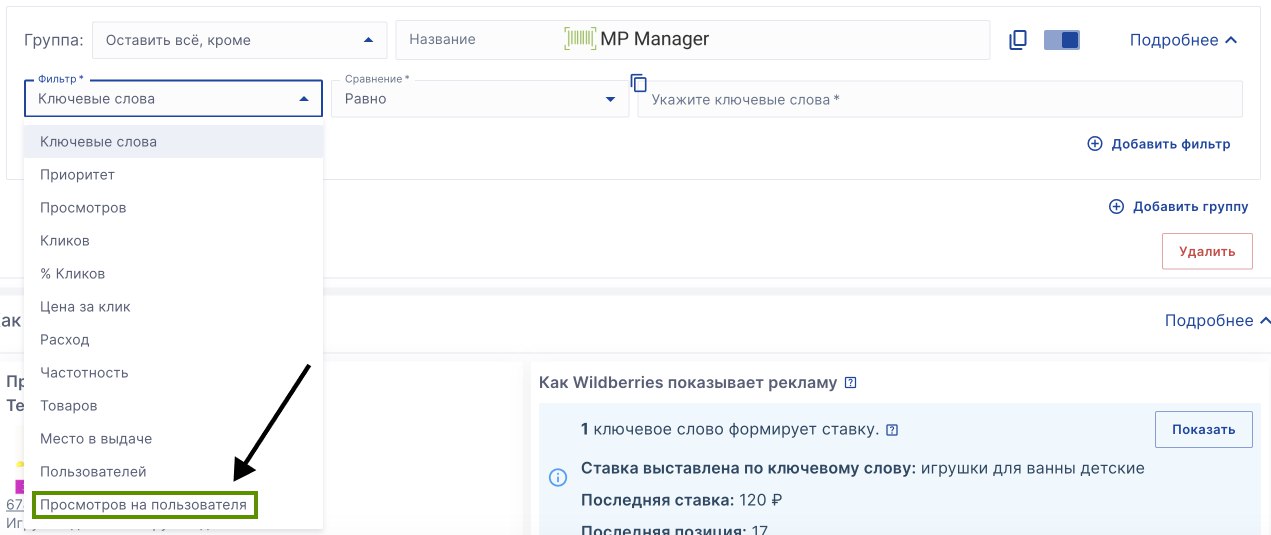The width and height of the screenshot is (1271, 535).
Task: Collapse the lower Подробнее expander
Action: [1217, 321]
